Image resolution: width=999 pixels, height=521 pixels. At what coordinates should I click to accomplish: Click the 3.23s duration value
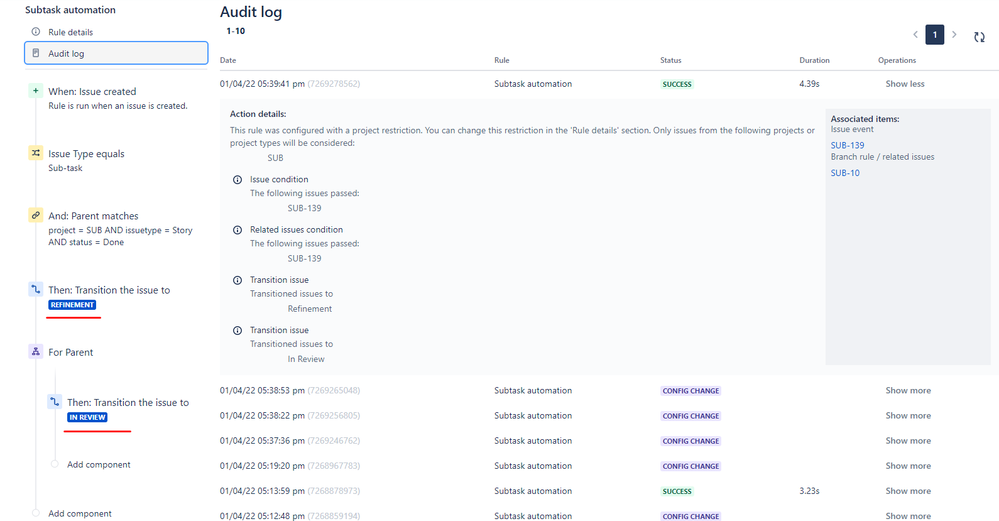click(809, 491)
